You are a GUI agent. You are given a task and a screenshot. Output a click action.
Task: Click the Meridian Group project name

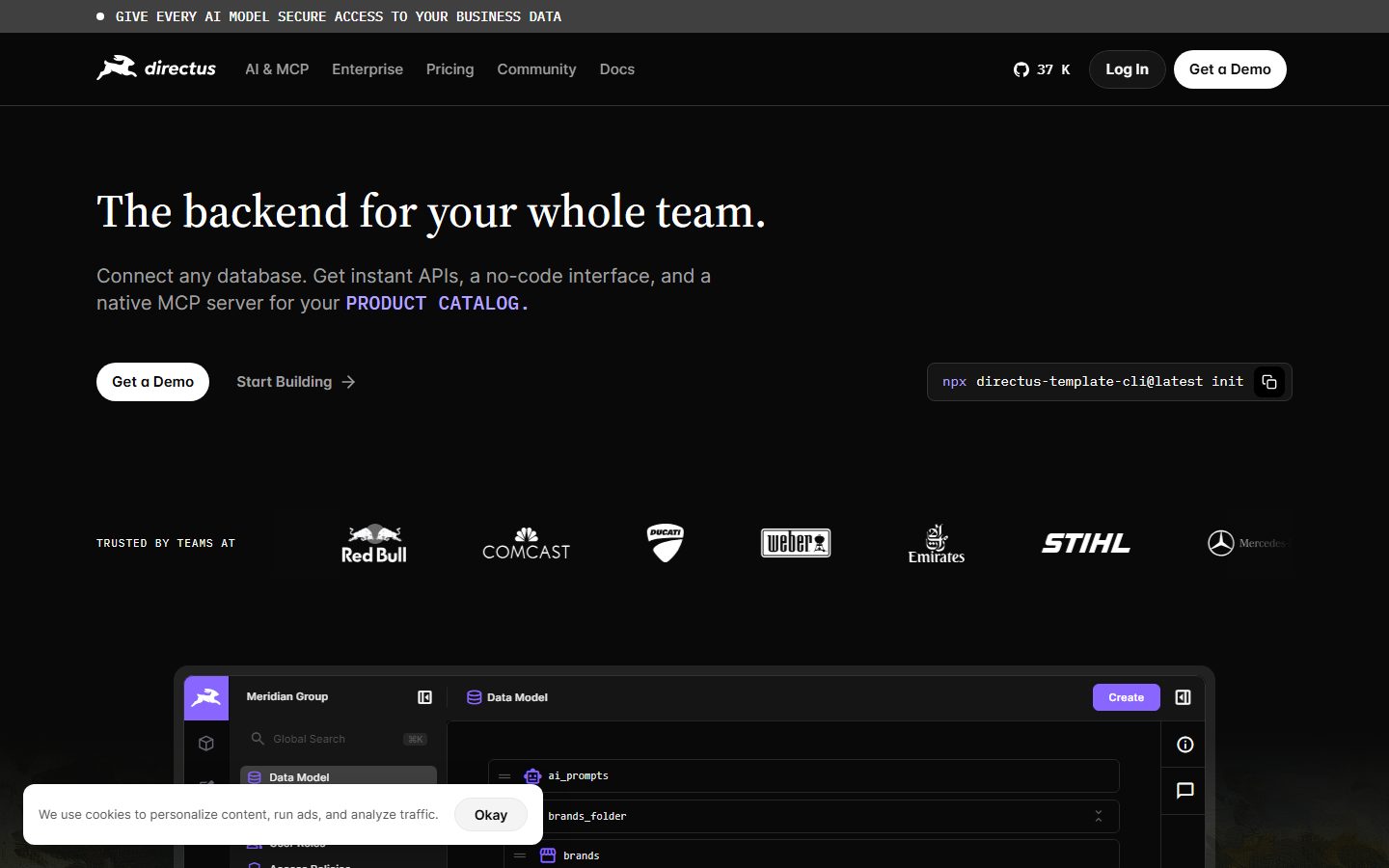tap(287, 696)
